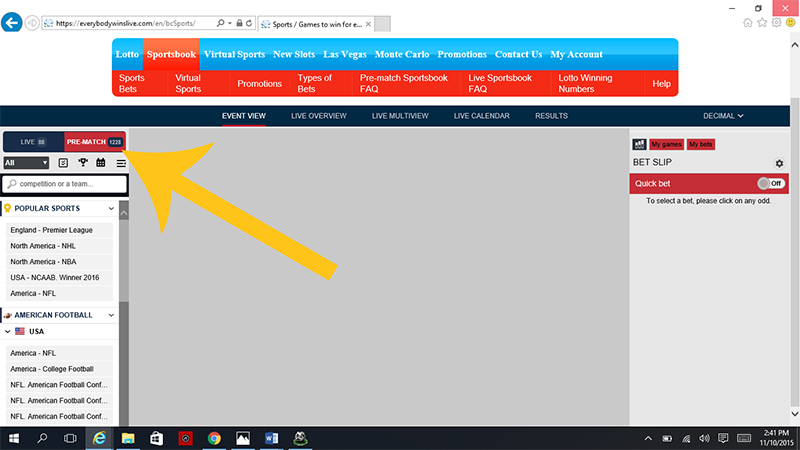Open Task View on the taskbar

tap(70, 438)
